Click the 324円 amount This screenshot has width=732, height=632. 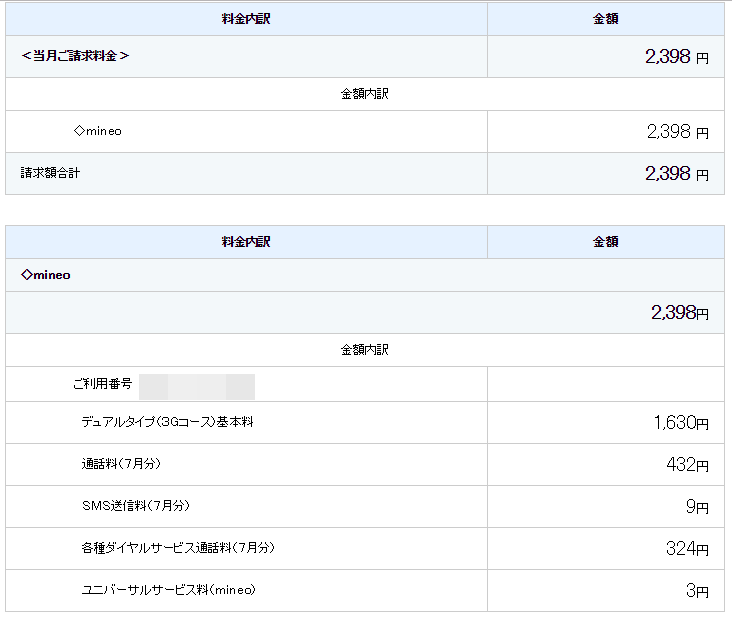[687, 548]
